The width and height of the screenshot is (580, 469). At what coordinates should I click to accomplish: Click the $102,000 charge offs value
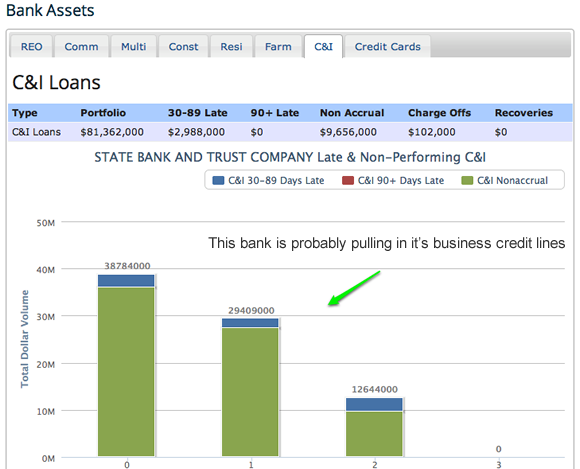point(432,132)
